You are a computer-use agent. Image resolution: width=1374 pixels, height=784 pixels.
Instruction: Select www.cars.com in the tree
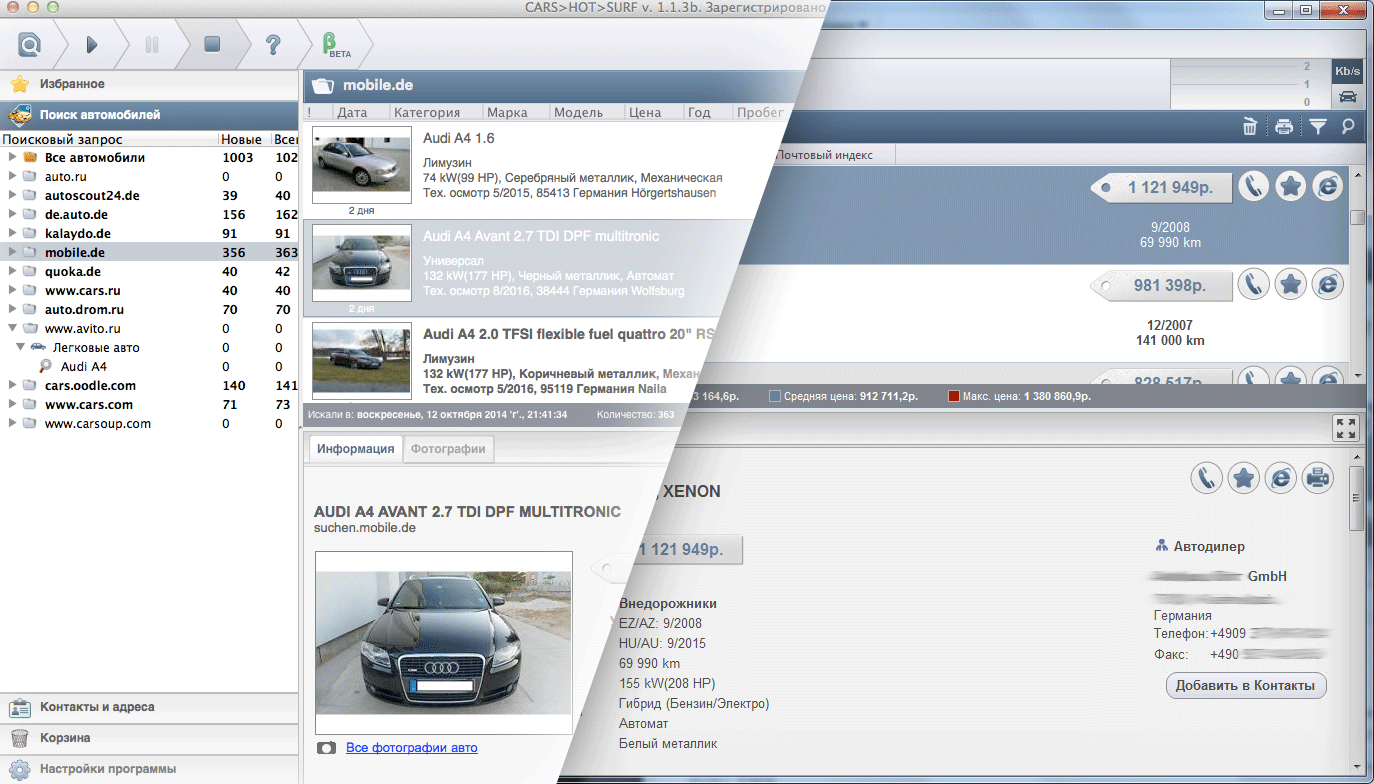coord(88,404)
